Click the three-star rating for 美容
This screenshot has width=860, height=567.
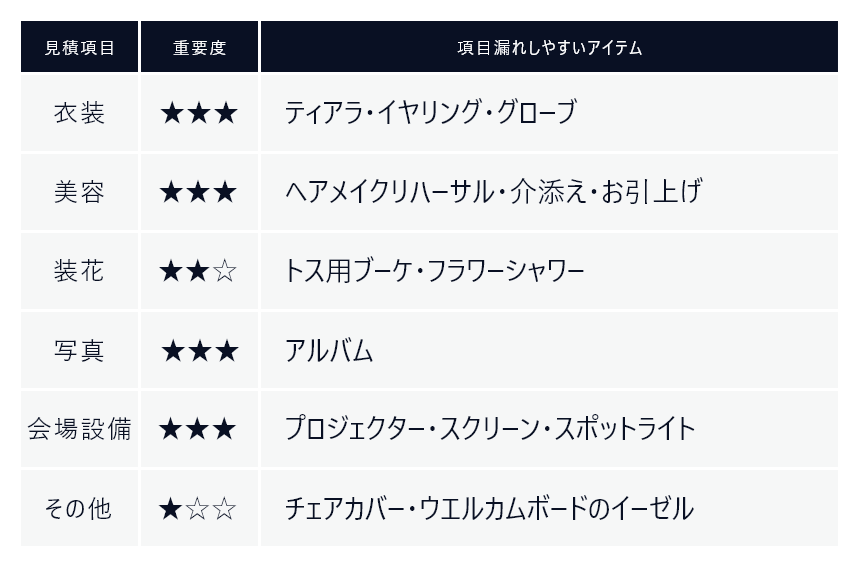click(x=199, y=192)
